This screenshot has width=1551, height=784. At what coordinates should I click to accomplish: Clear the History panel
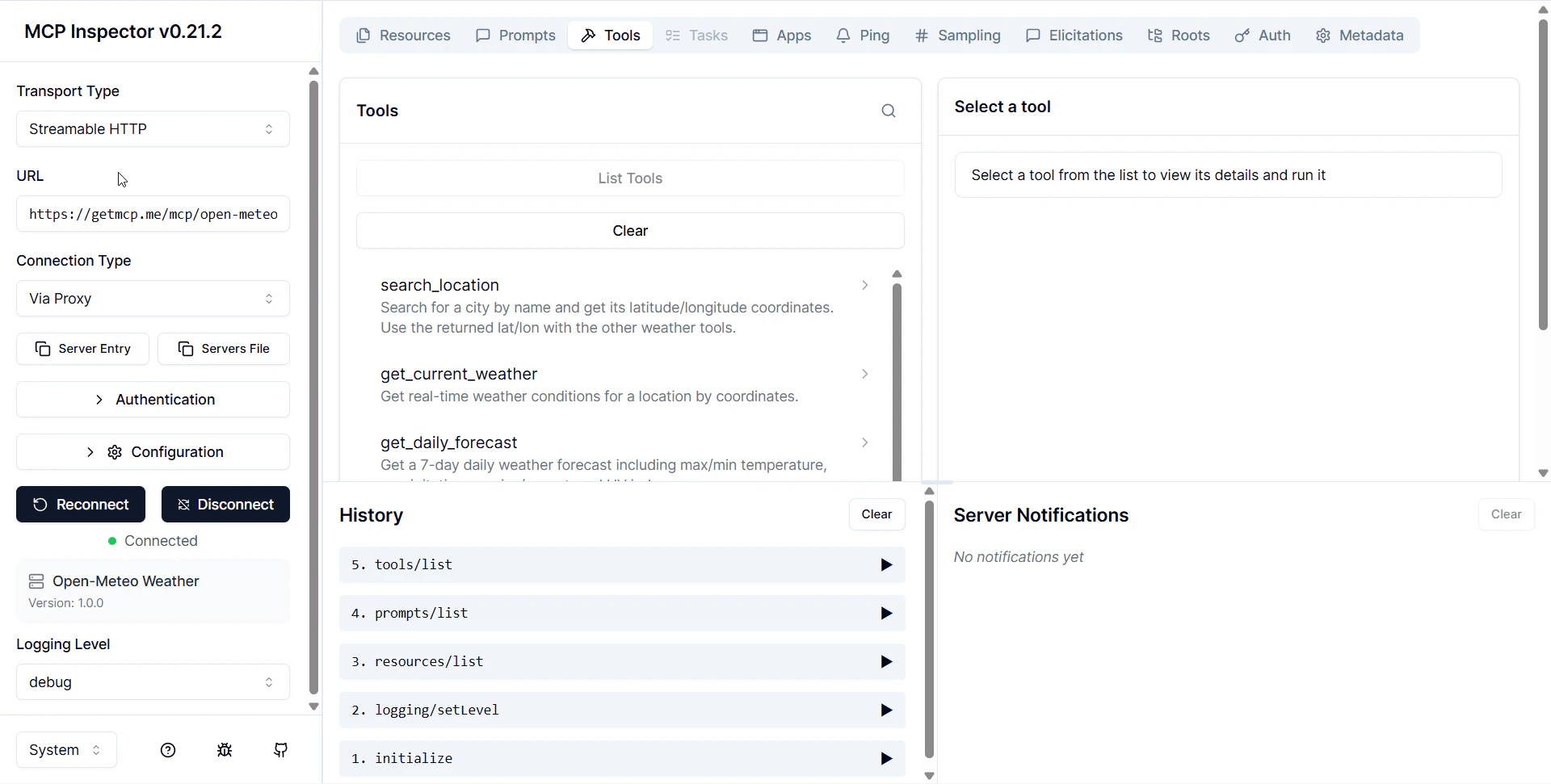(876, 514)
